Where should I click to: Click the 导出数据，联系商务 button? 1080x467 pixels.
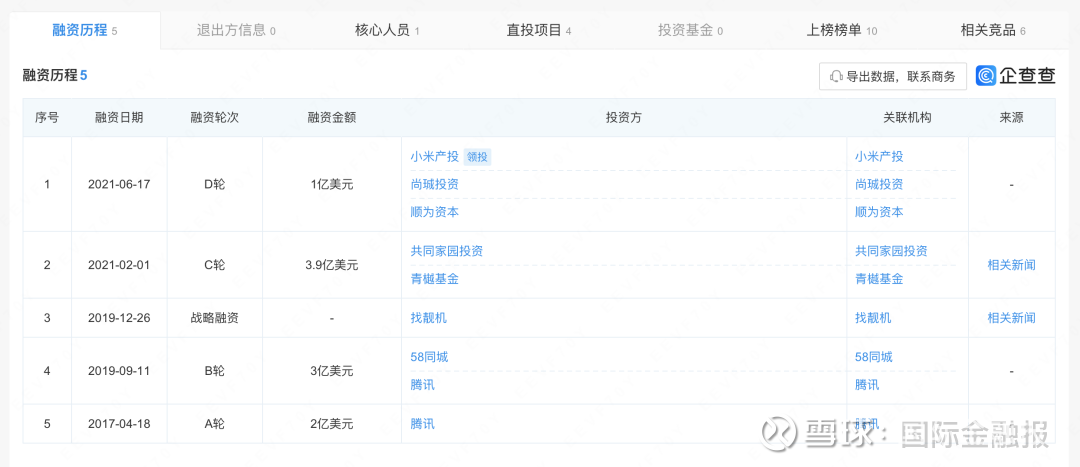(893, 76)
